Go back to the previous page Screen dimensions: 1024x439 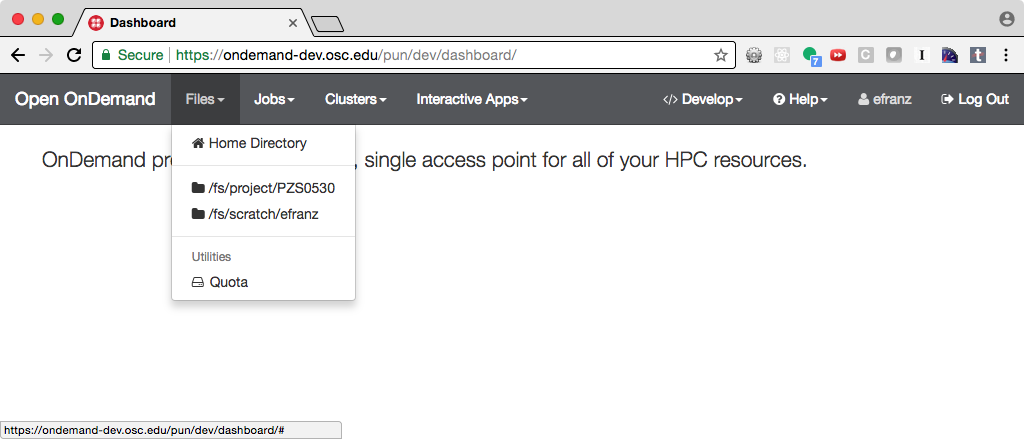[x=17, y=55]
